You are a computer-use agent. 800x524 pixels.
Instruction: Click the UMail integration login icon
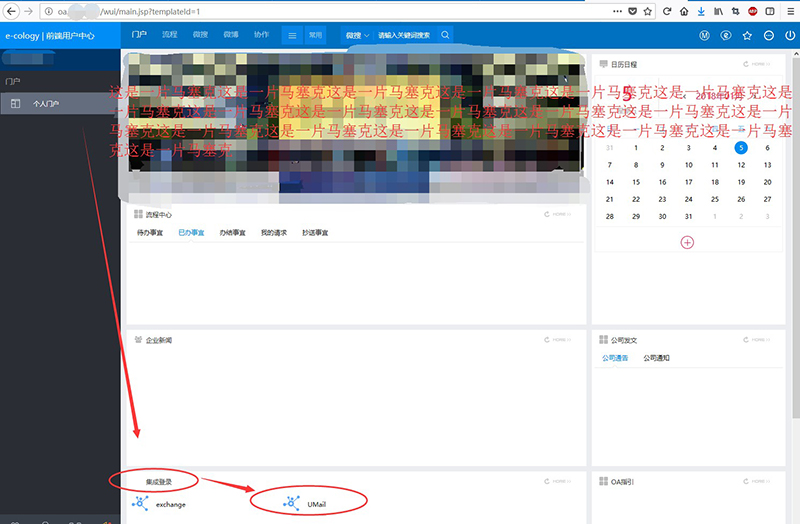click(x=291, y=503)
